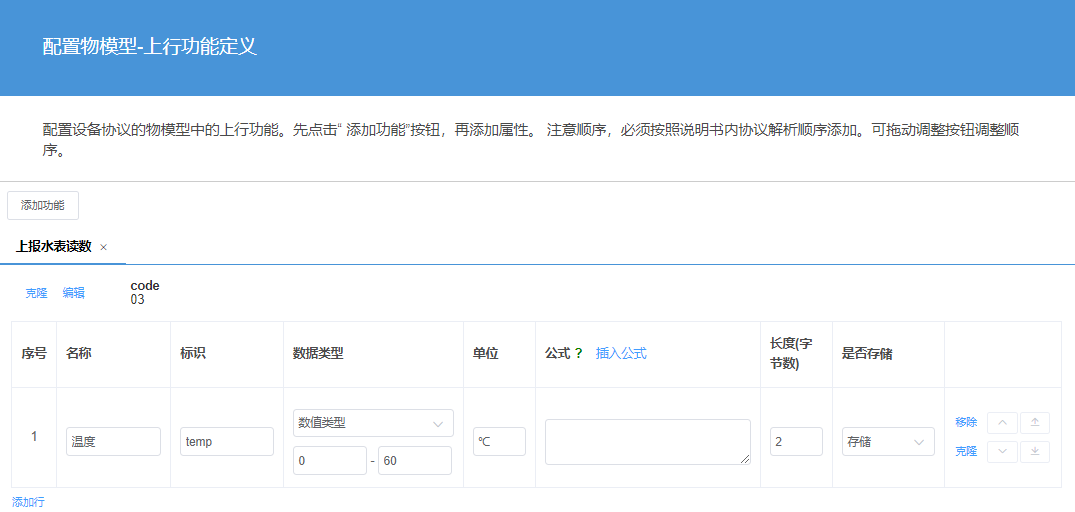The height and width of the screenshot is (512, 1075).
Task: Click the maximum value field showing 60
Action: click(x=414, y=460)
